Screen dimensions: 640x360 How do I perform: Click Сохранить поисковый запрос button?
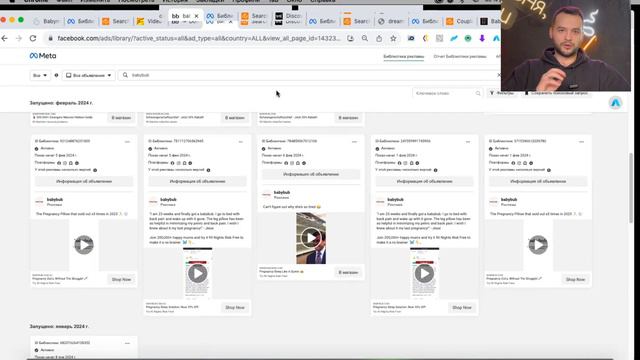pyautogui.click(x=557, y=93)
